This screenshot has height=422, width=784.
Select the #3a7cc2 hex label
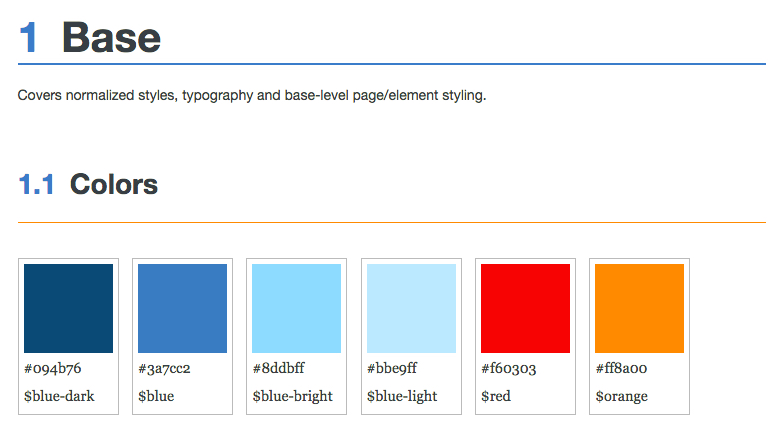pyautogui.click(x=164, y=368)
